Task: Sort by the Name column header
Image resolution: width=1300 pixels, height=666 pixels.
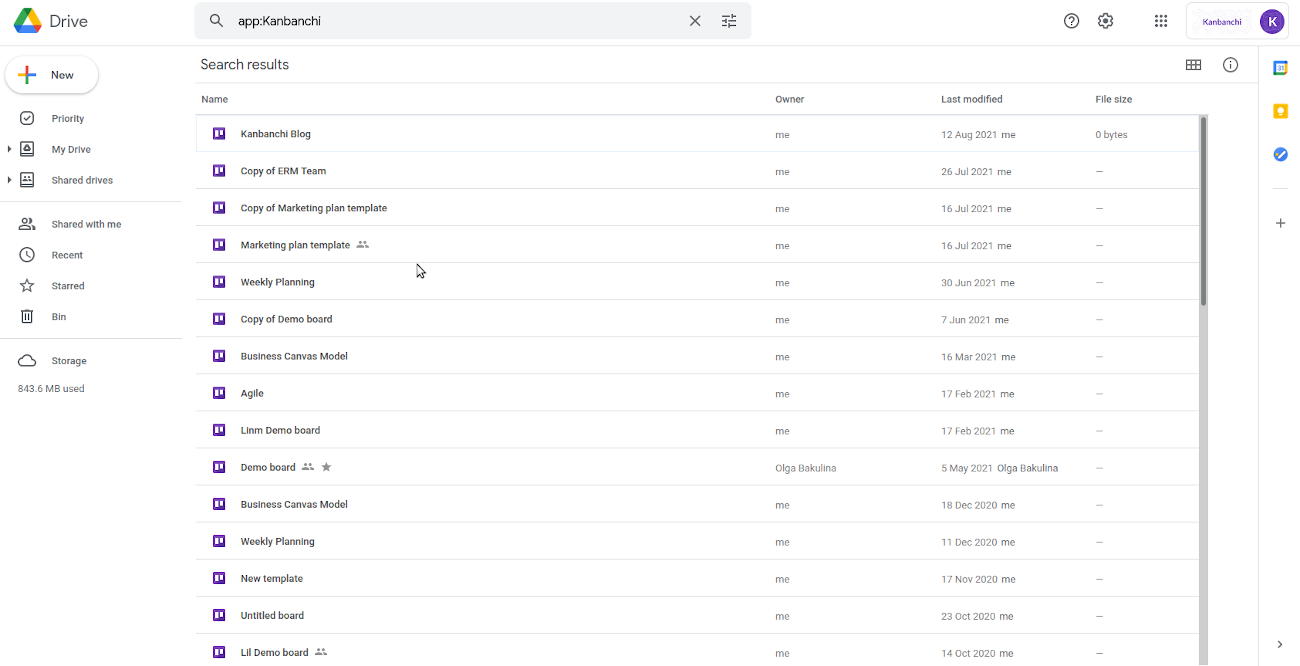Action: point(214,100)
